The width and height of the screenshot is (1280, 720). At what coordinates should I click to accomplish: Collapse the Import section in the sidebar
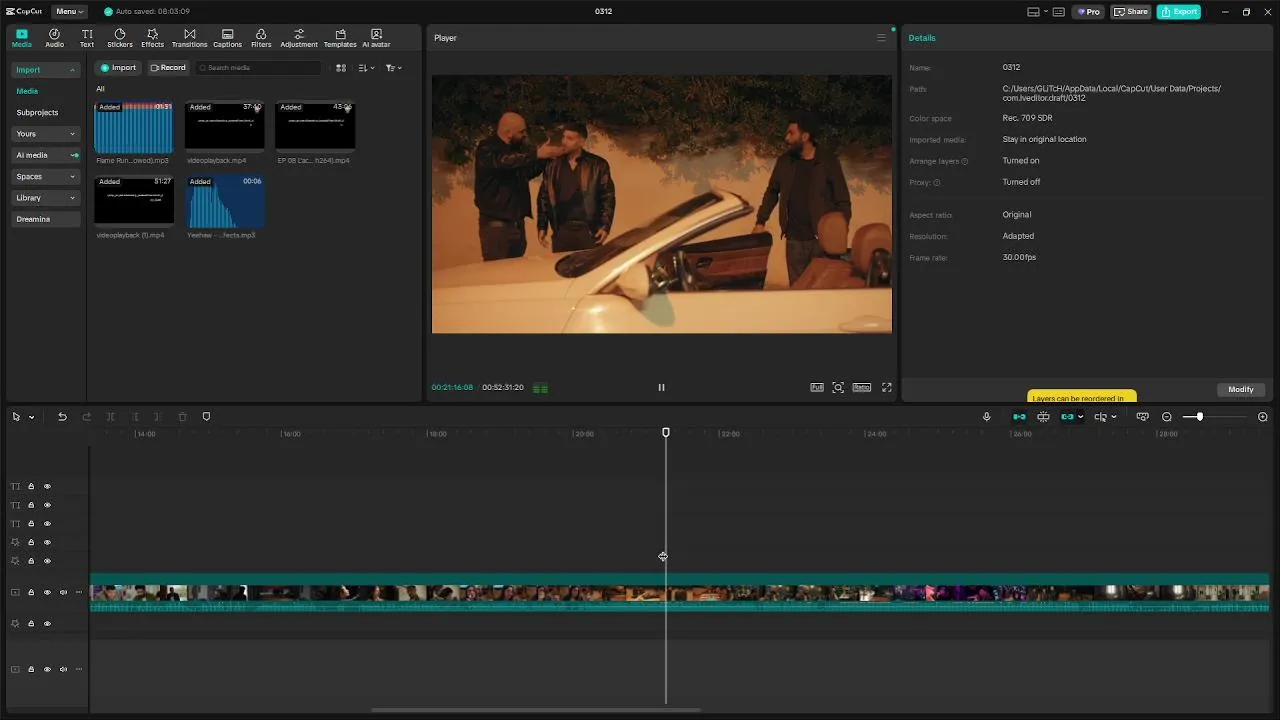point(72,70)
